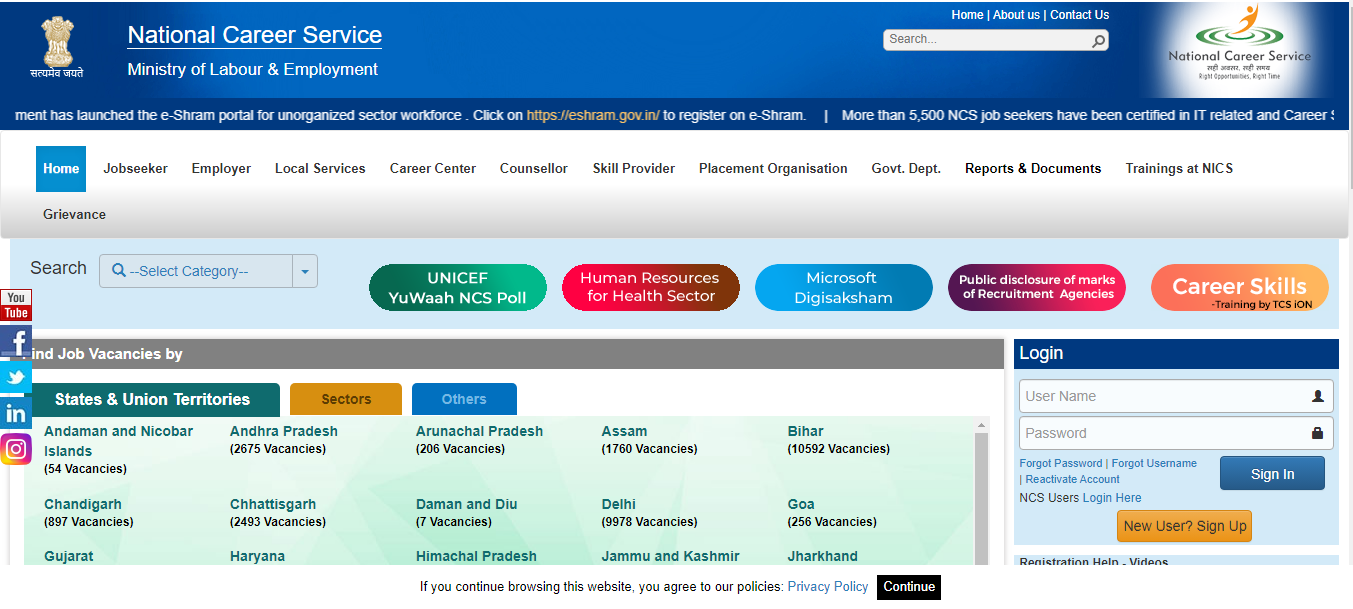Image resolution: width=1353 pixels, height=609 pixels.
Task: Open the Jobseeker menu
Action: click(x=135, y=168)
